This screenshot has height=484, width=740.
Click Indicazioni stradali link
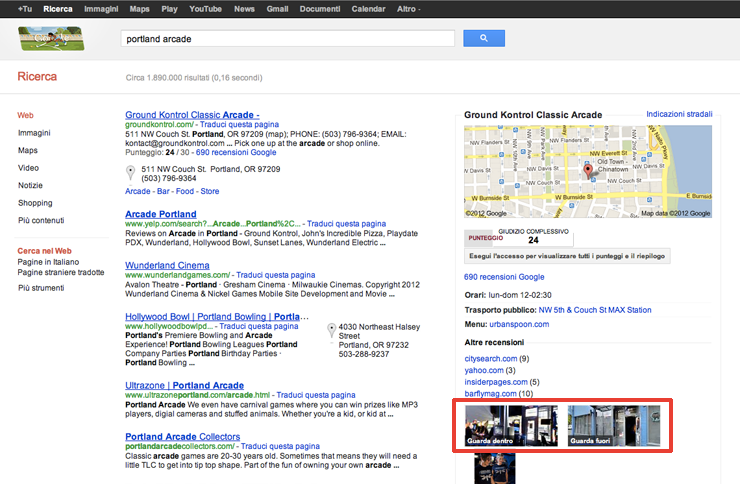(679, 114)
